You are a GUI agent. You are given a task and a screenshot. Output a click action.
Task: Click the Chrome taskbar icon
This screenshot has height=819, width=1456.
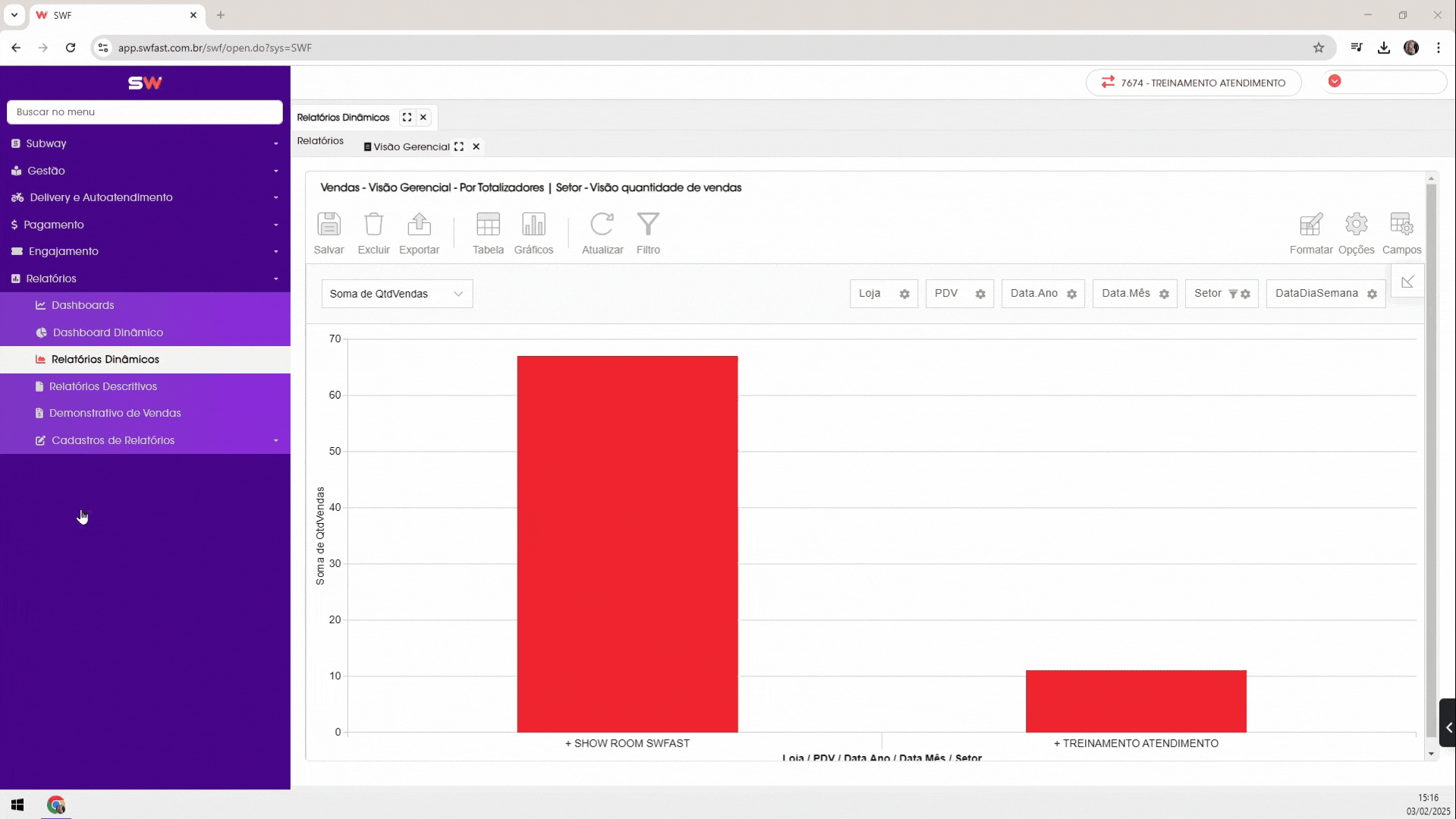56,805
